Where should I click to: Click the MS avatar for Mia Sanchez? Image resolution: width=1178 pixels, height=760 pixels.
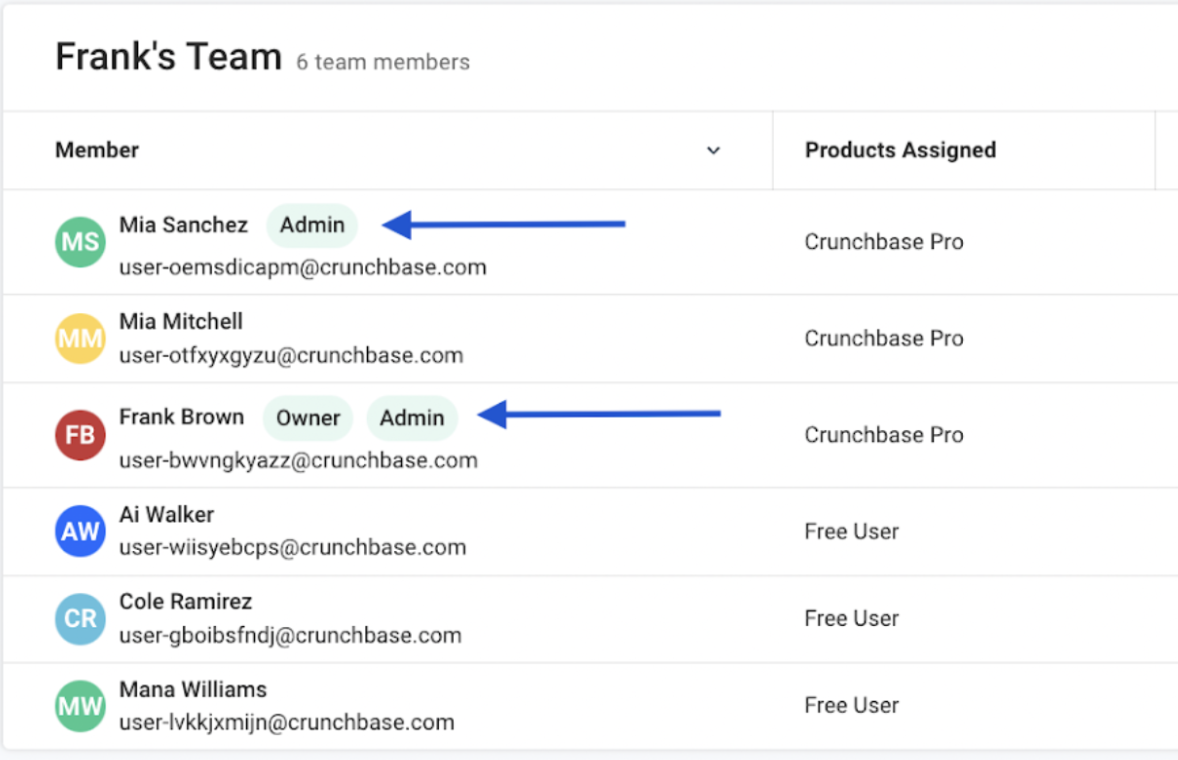(80, 242)
